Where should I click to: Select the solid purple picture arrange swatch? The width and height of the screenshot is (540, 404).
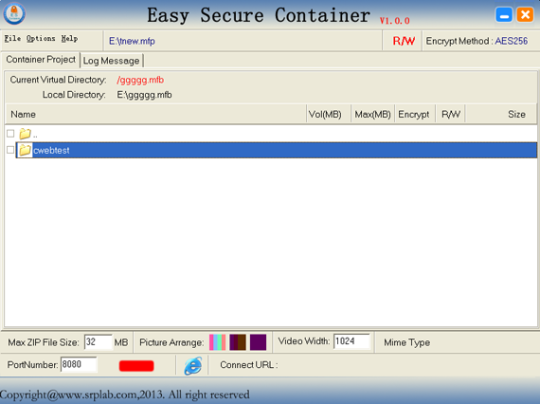point(258,342)
